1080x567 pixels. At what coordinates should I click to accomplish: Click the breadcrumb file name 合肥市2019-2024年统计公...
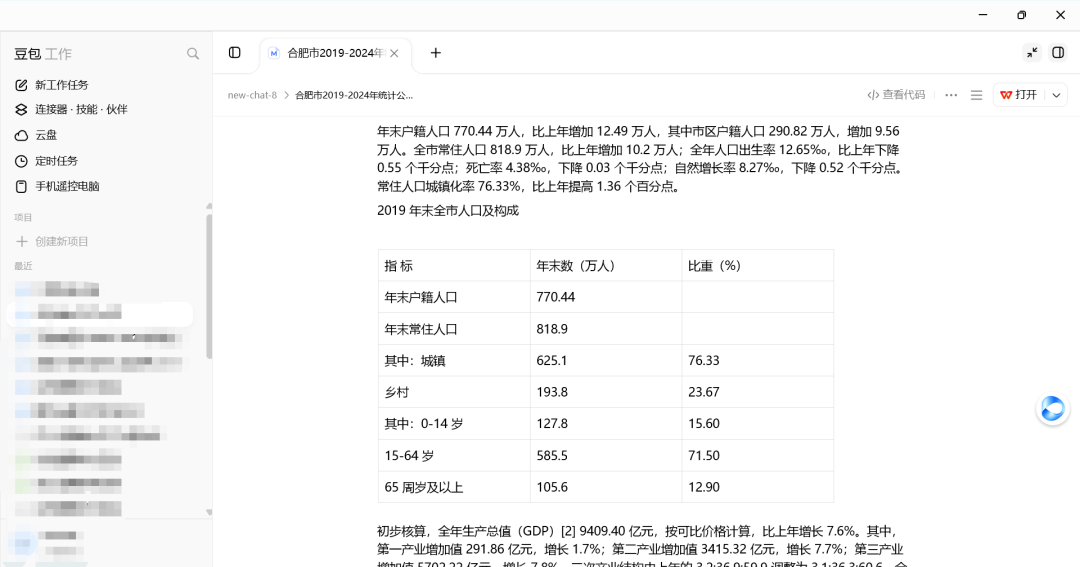point(354,95)
